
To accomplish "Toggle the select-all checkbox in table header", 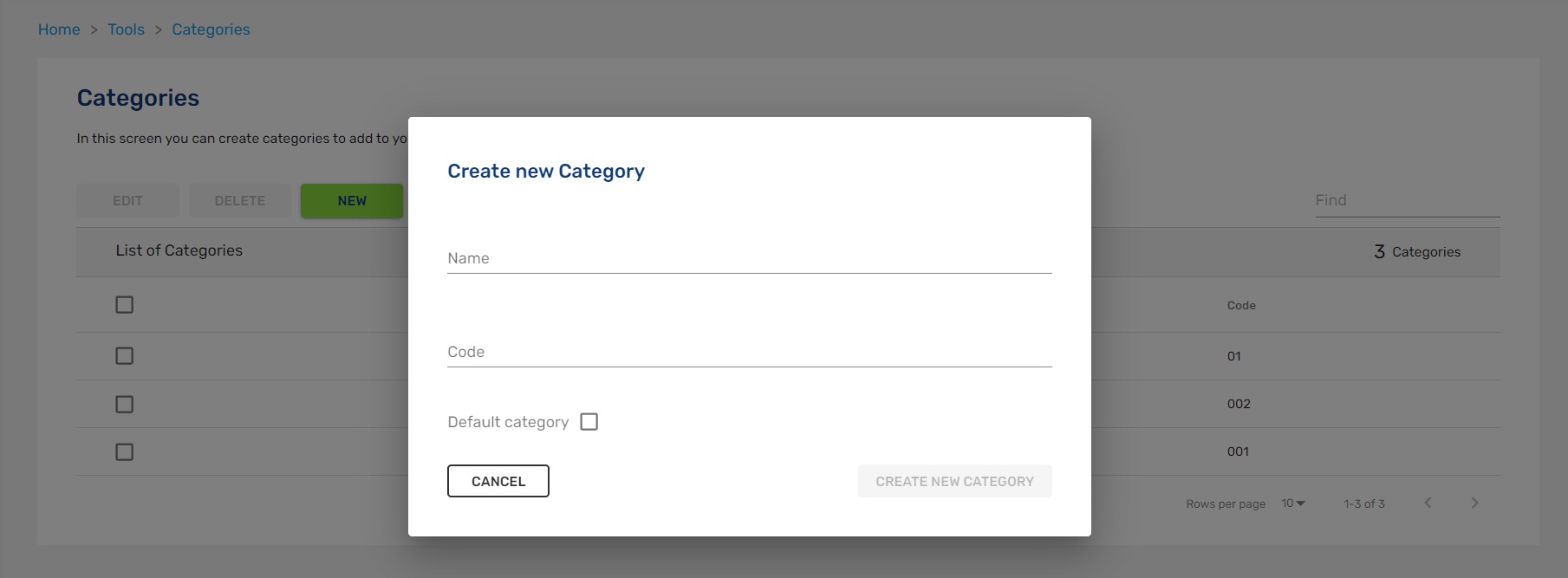I will [125, 305].
